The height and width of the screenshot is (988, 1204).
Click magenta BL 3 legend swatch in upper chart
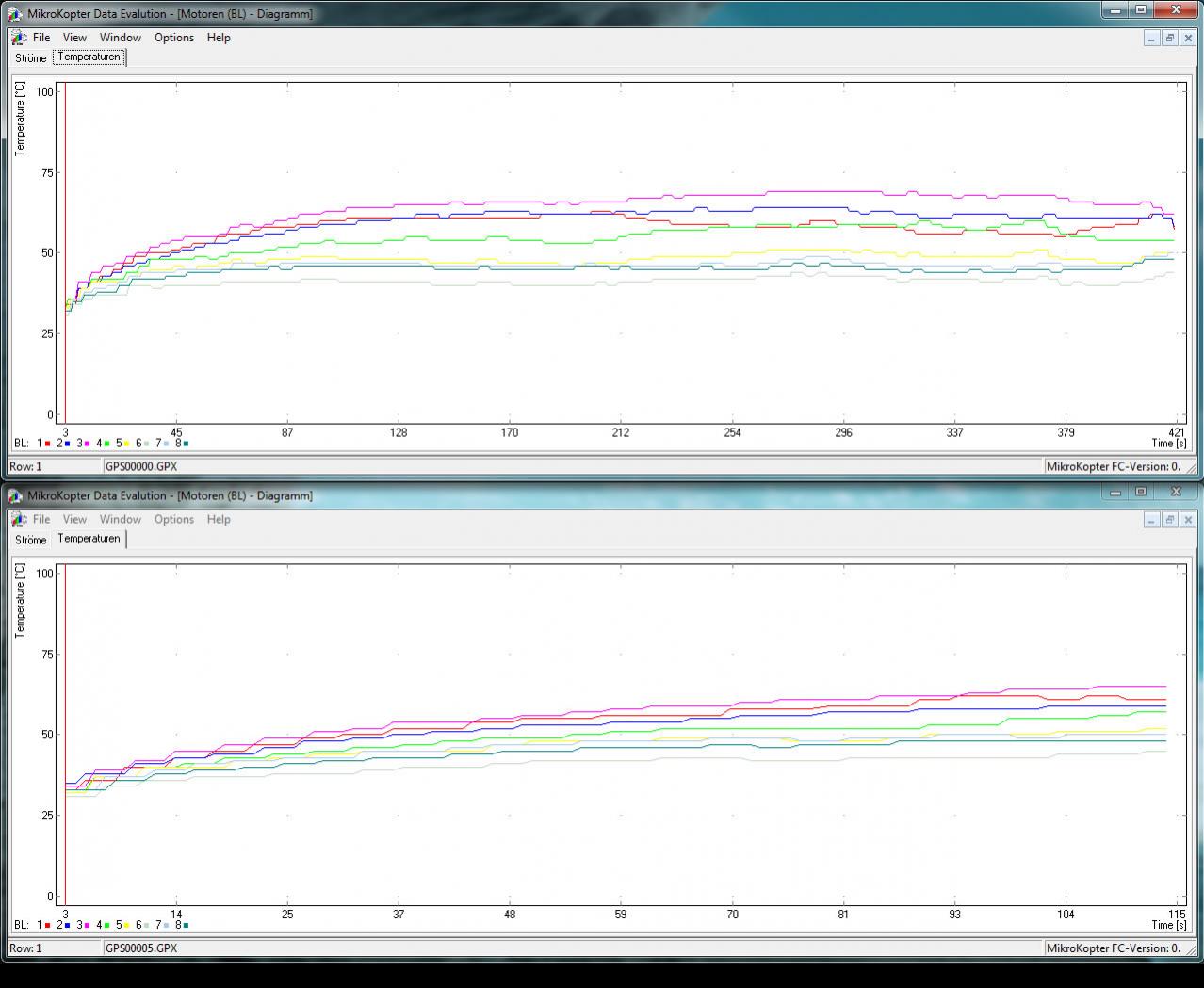tap(88, 444)
